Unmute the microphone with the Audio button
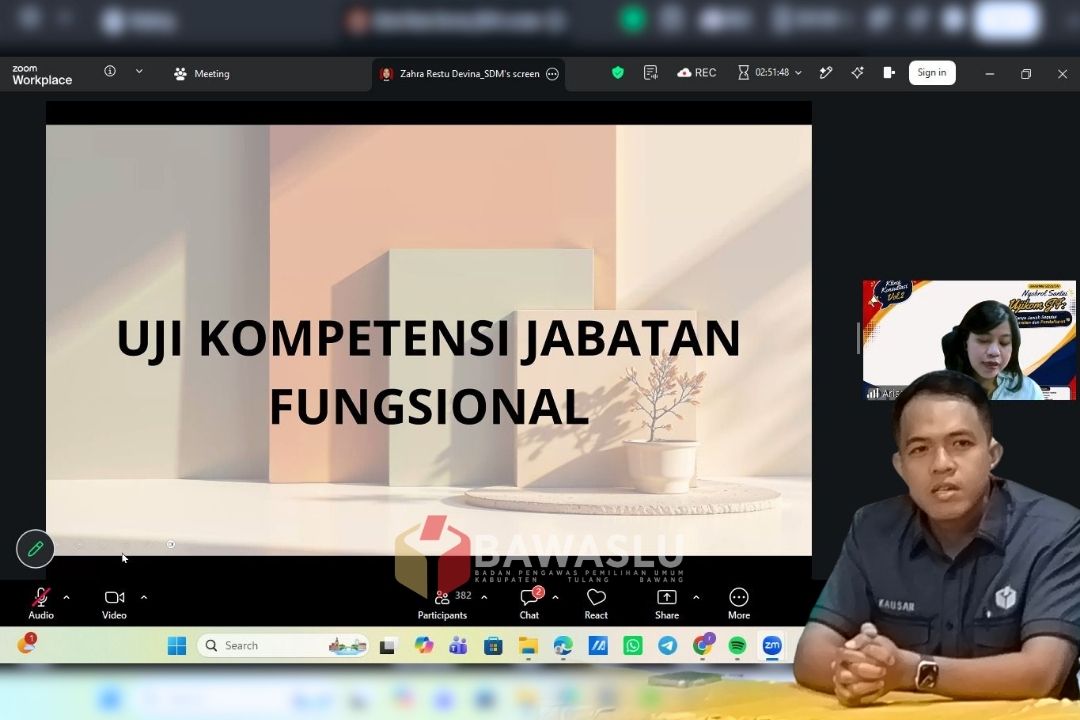The height and width of the screenshot is (720, 1080). coord(41,604)
